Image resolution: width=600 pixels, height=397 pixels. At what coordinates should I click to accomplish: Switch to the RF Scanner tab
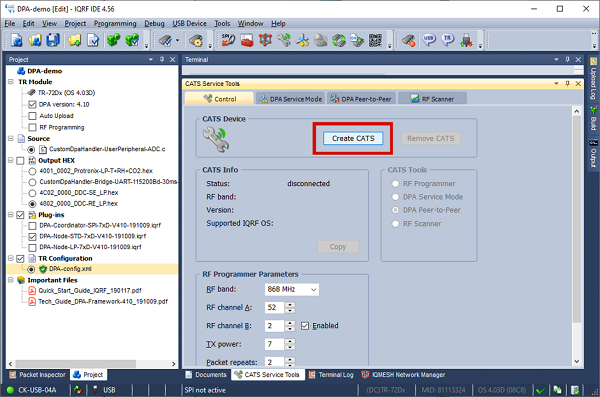(432, 99)
